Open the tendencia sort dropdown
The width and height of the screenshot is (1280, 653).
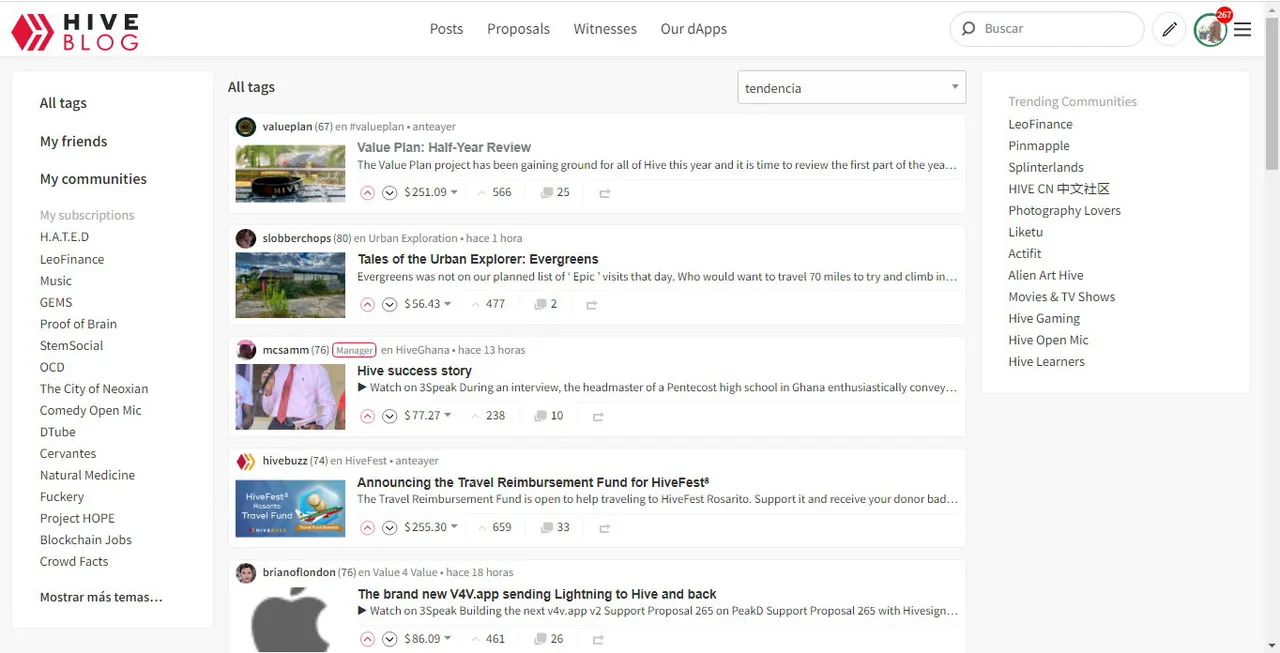851,88
